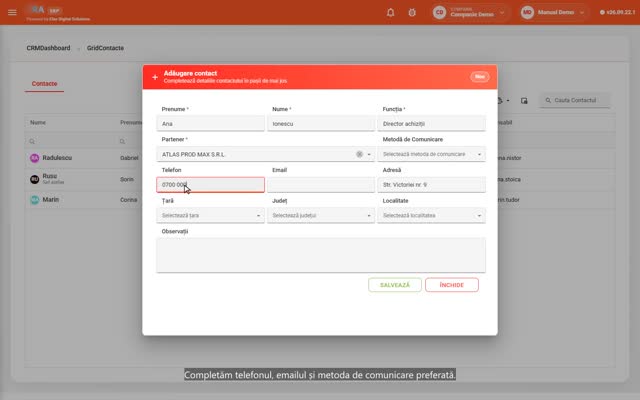The height and width of the screenshot is (400, 640).
Task: Click the Nou badge in the dialog header
Action: coord(480,77)
